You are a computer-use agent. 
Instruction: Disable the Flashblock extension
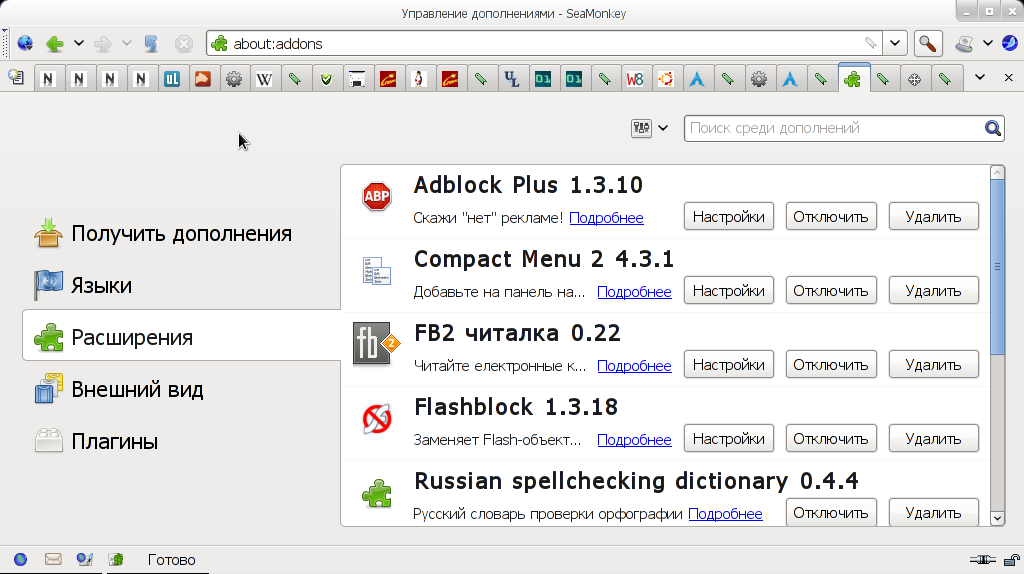point(831,439)
